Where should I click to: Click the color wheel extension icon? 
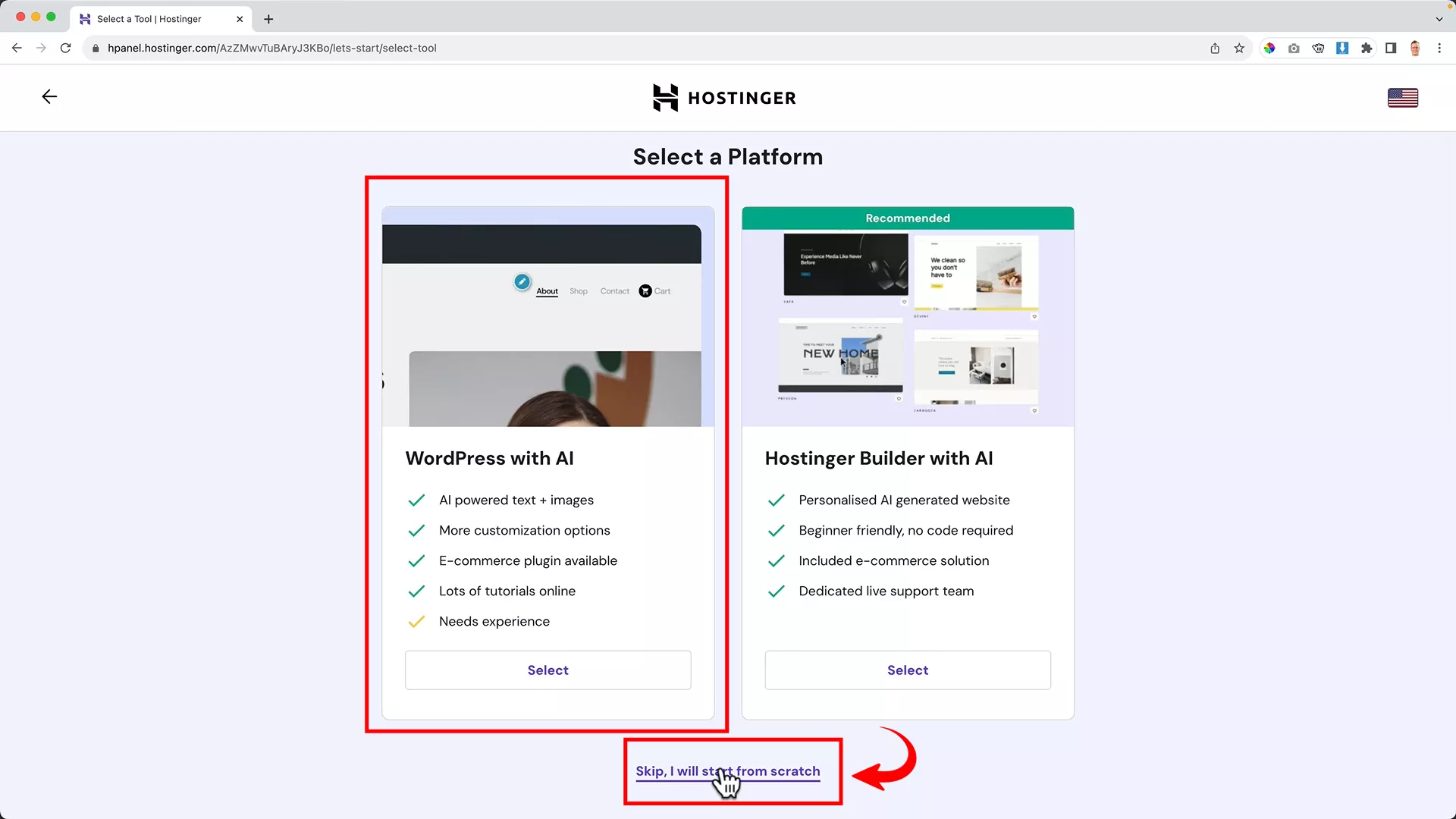[1269, 48]
